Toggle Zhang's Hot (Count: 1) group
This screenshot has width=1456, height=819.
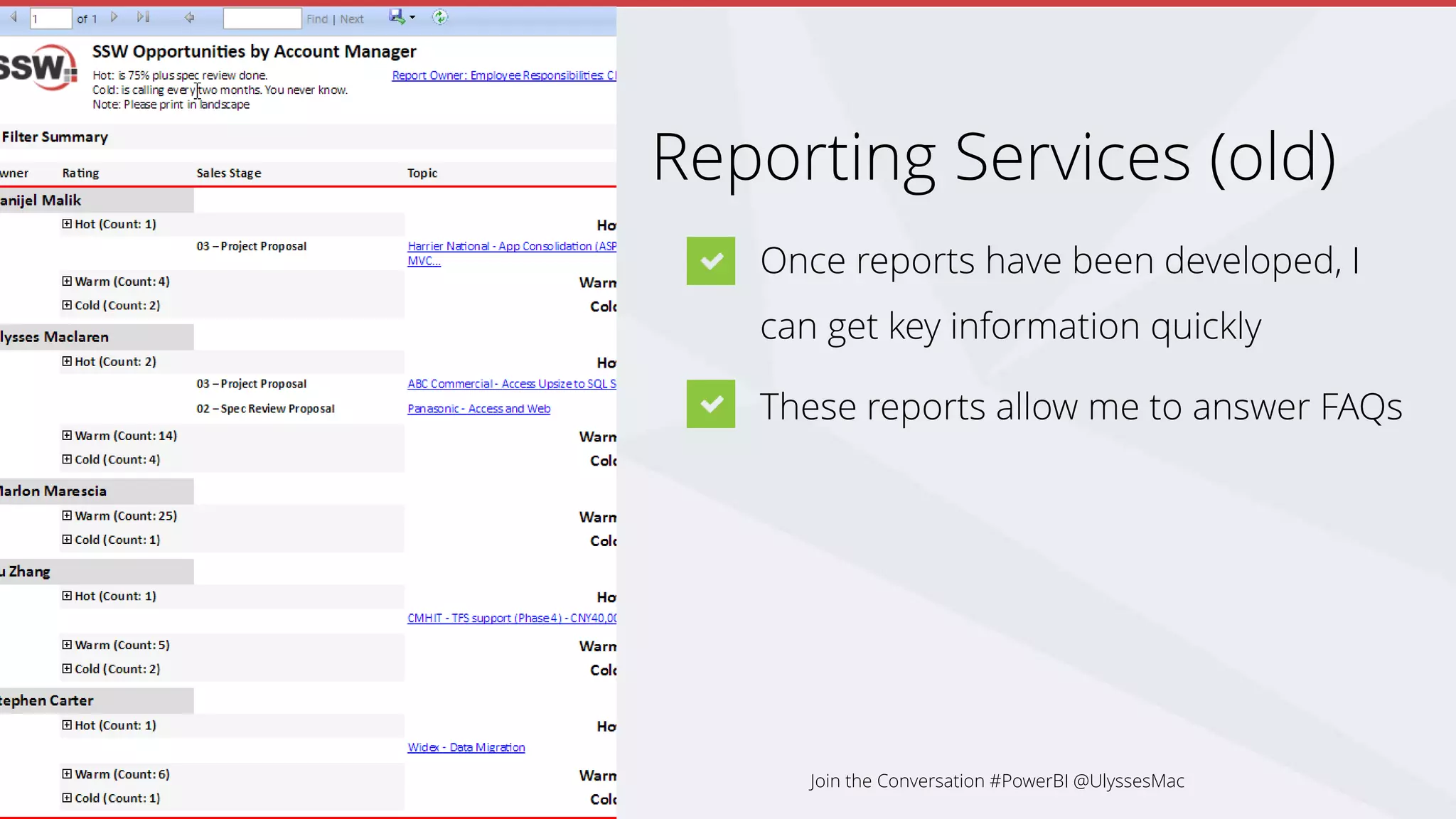67,596
